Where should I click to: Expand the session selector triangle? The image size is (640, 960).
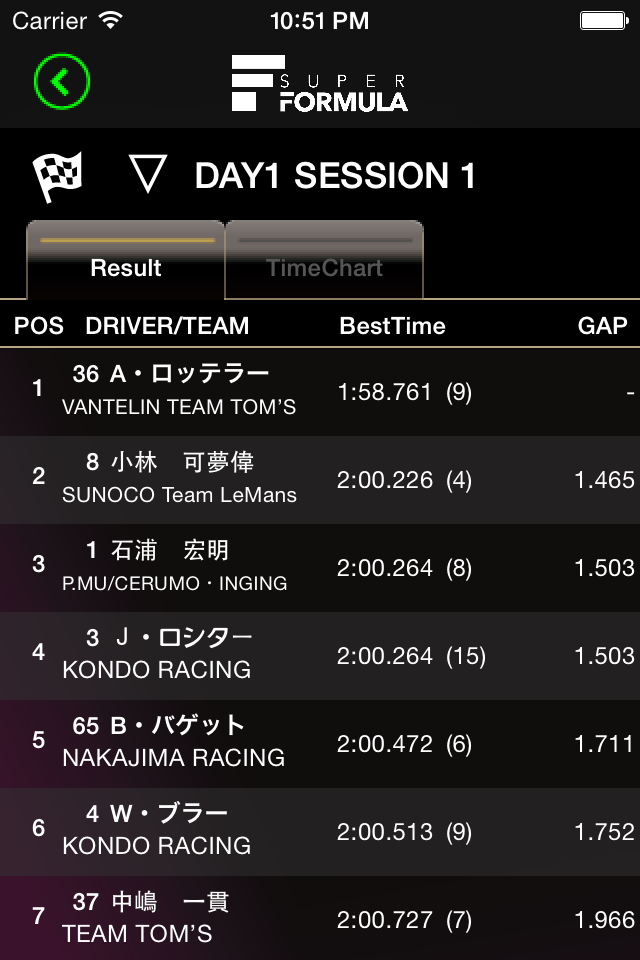(x=148, y=175)
